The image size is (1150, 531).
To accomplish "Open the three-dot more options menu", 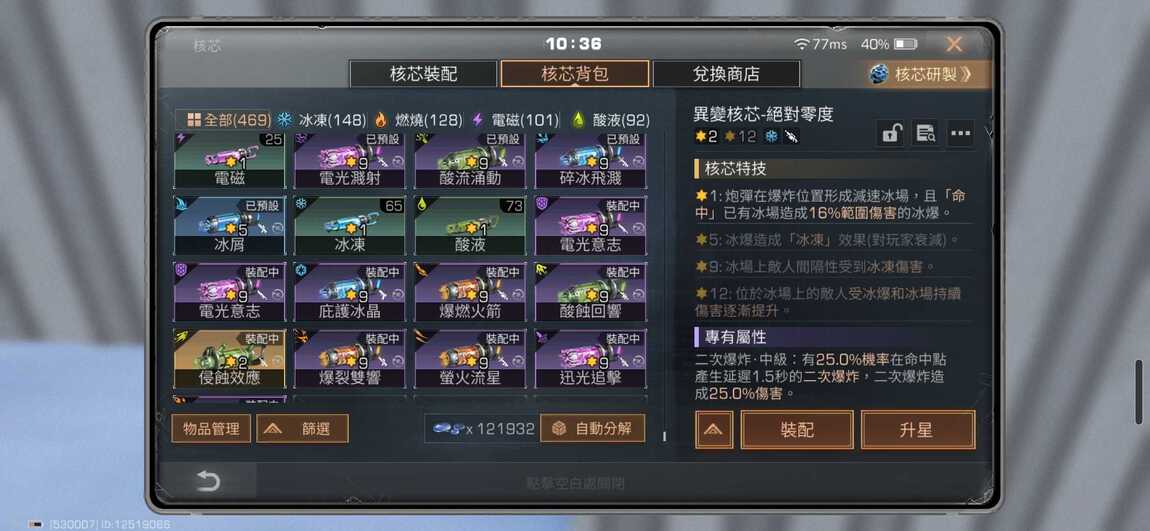I will (961, 133).
